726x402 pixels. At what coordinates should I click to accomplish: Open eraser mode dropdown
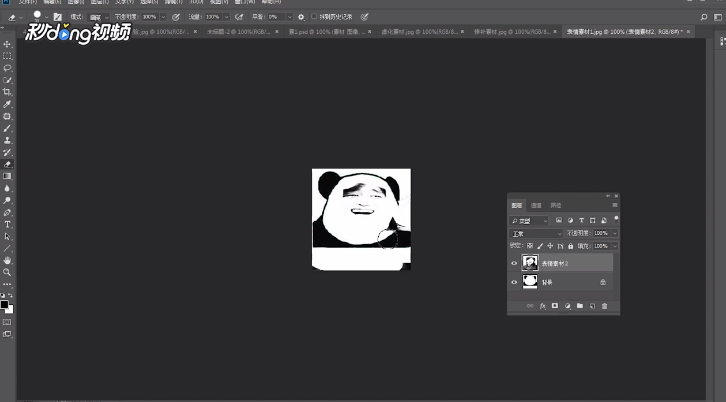tap(98, 17)
